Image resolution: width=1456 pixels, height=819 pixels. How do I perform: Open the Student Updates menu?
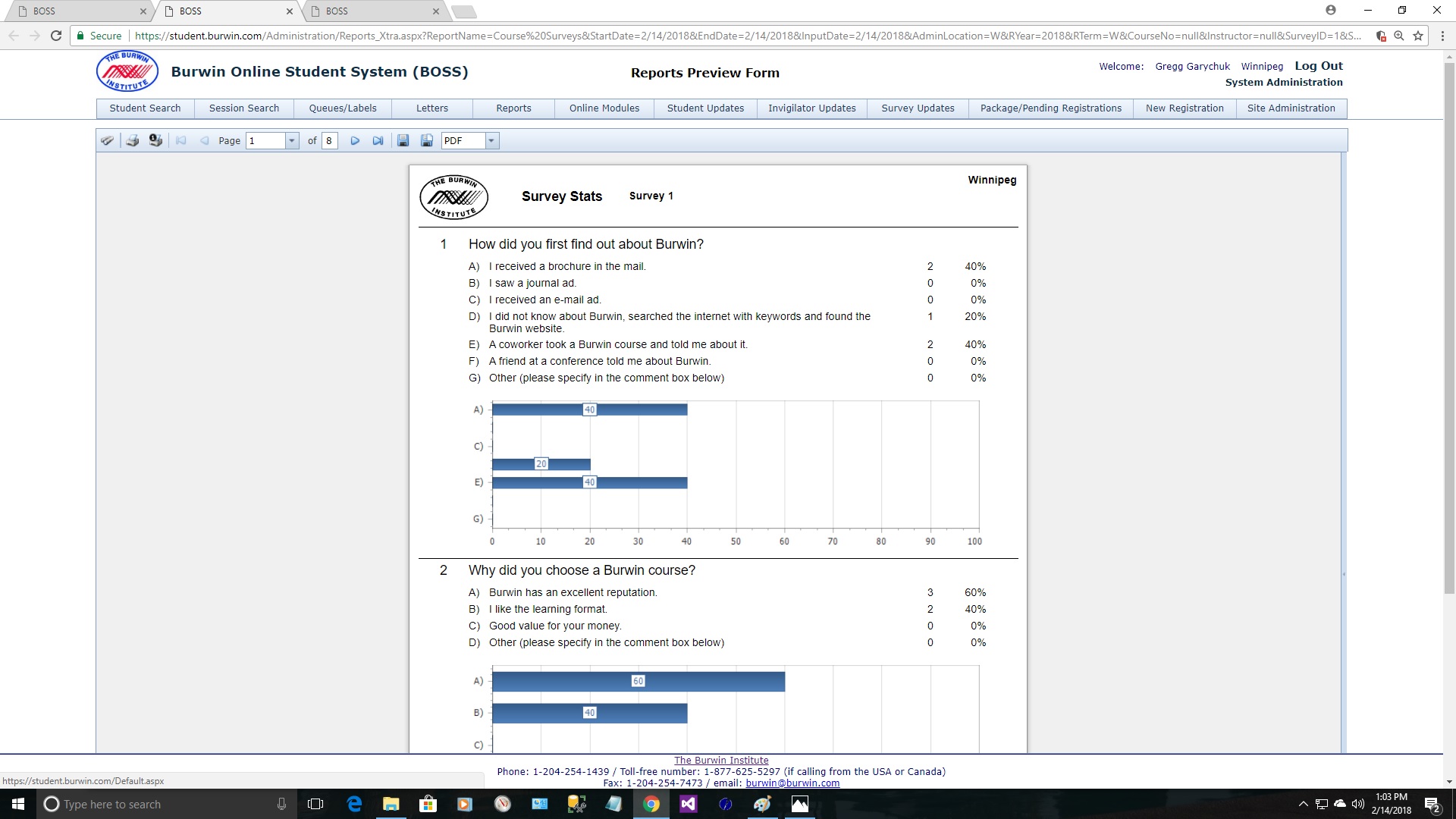(x=705, y=108)
